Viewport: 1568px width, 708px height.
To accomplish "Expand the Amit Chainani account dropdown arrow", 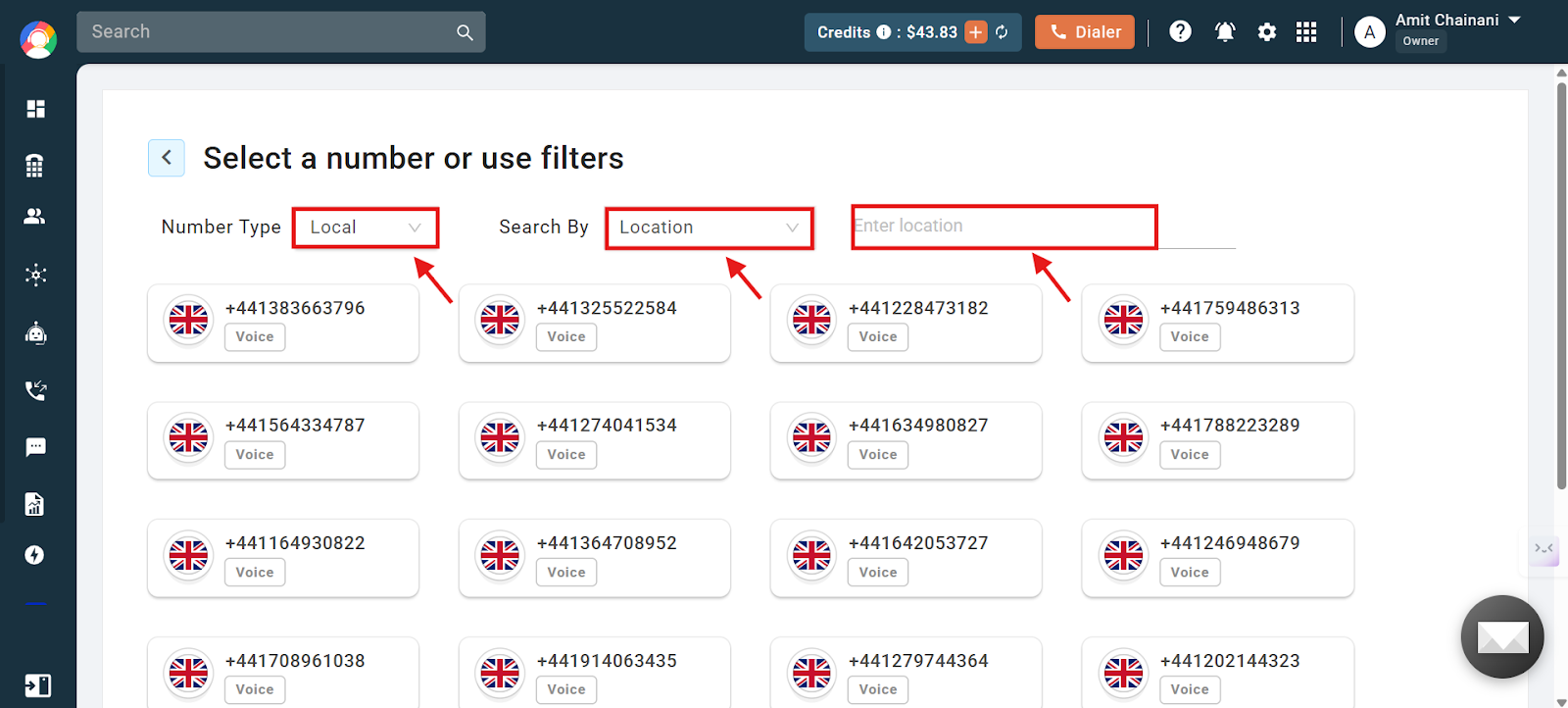I will click(x=1514, y=20).
